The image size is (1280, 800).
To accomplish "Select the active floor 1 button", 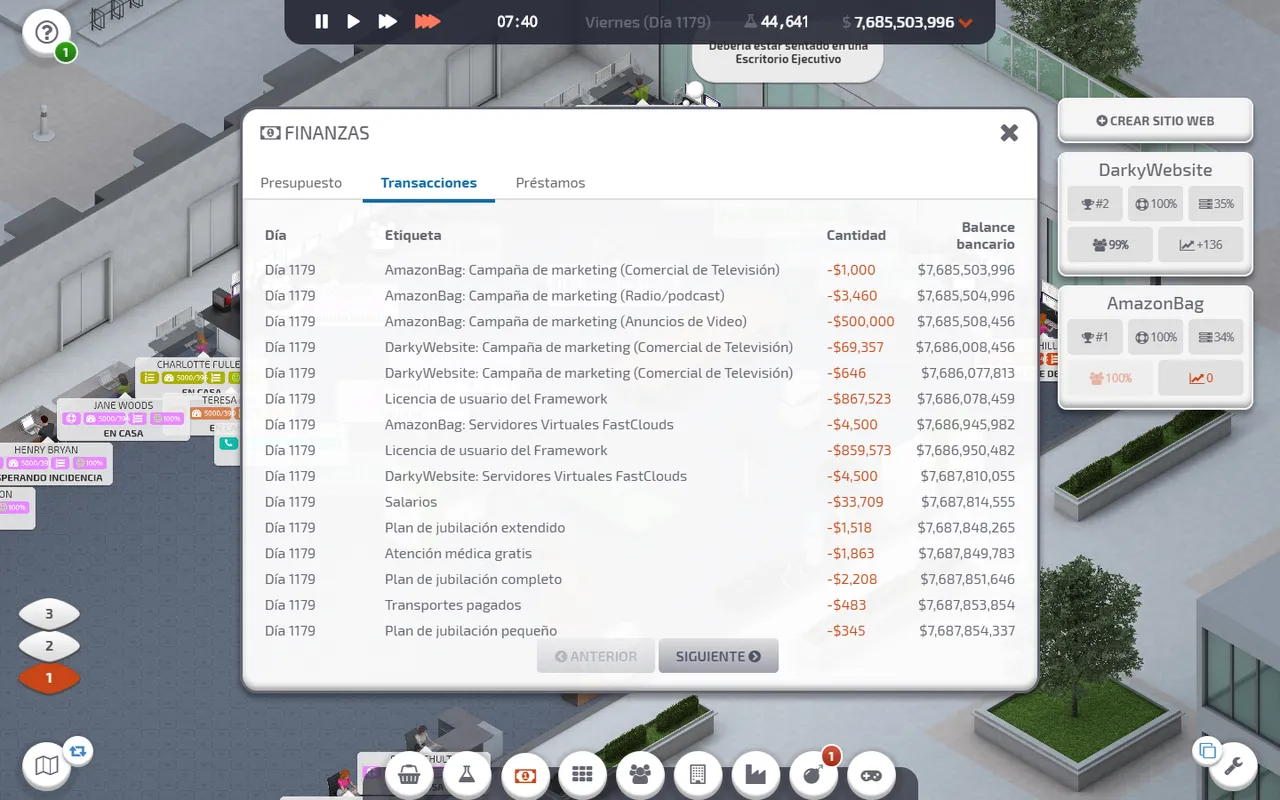I will [x=49, y=678].
